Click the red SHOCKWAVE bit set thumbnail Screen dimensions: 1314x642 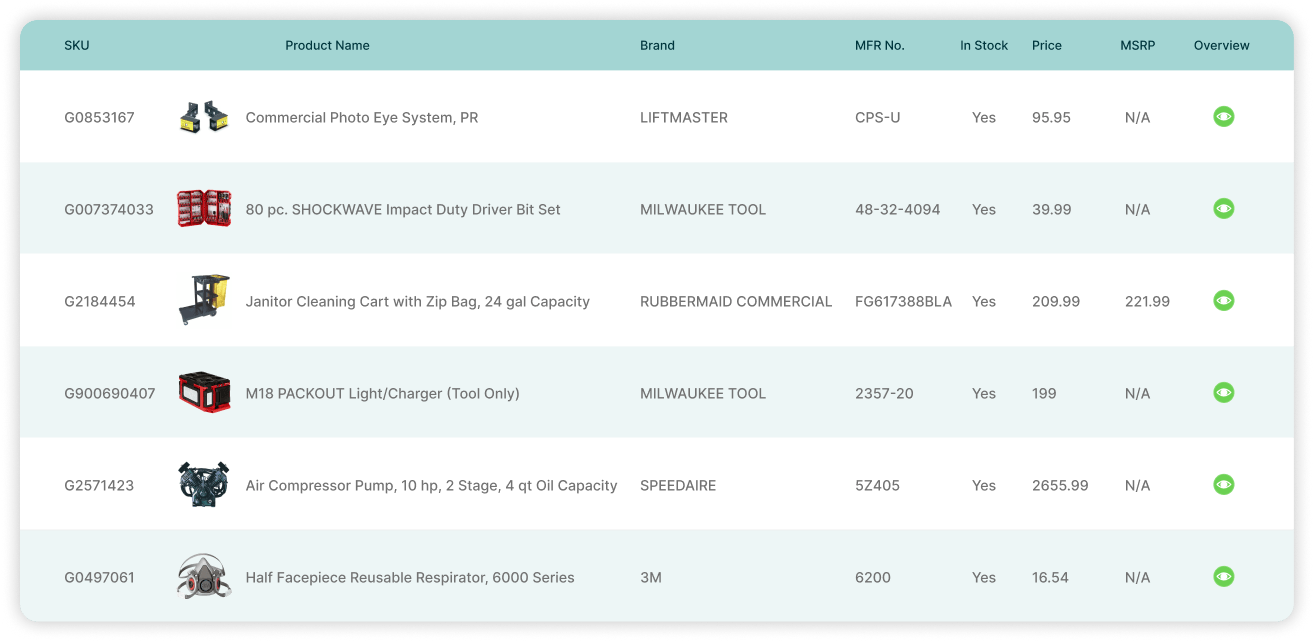click(x=204, y=209)
